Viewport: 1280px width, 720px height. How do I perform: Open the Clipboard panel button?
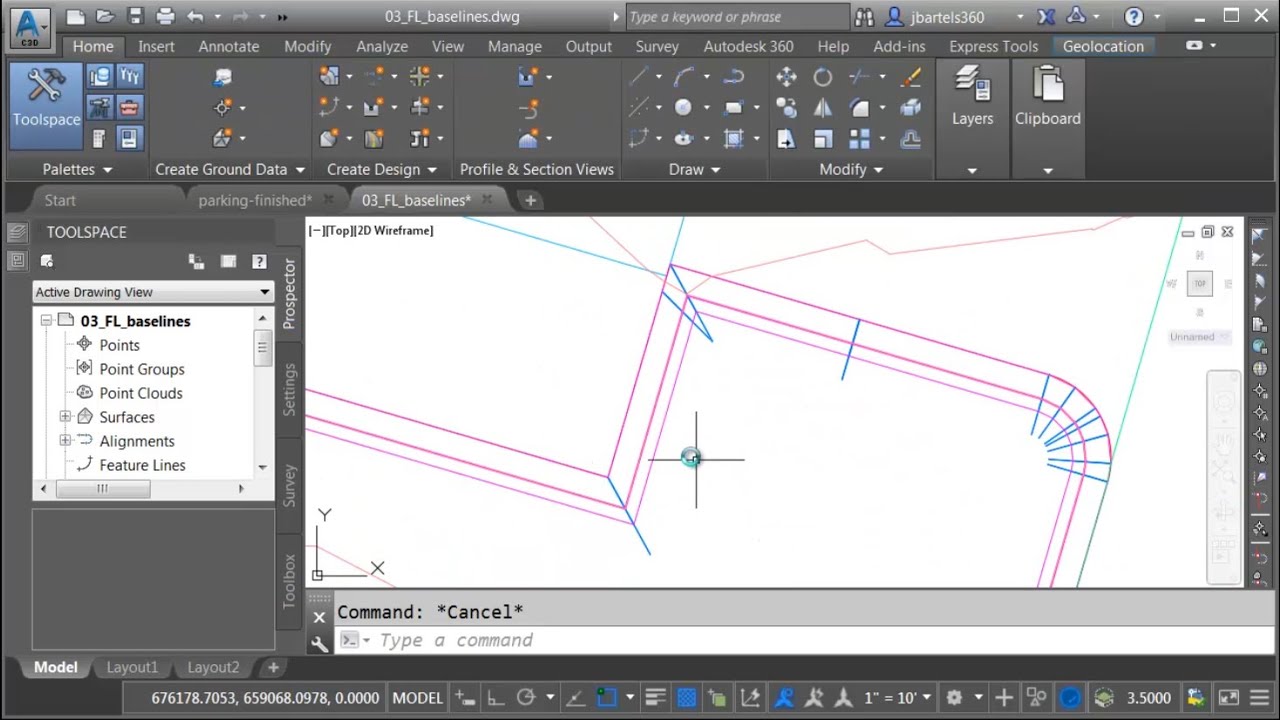pos(1047,100)
